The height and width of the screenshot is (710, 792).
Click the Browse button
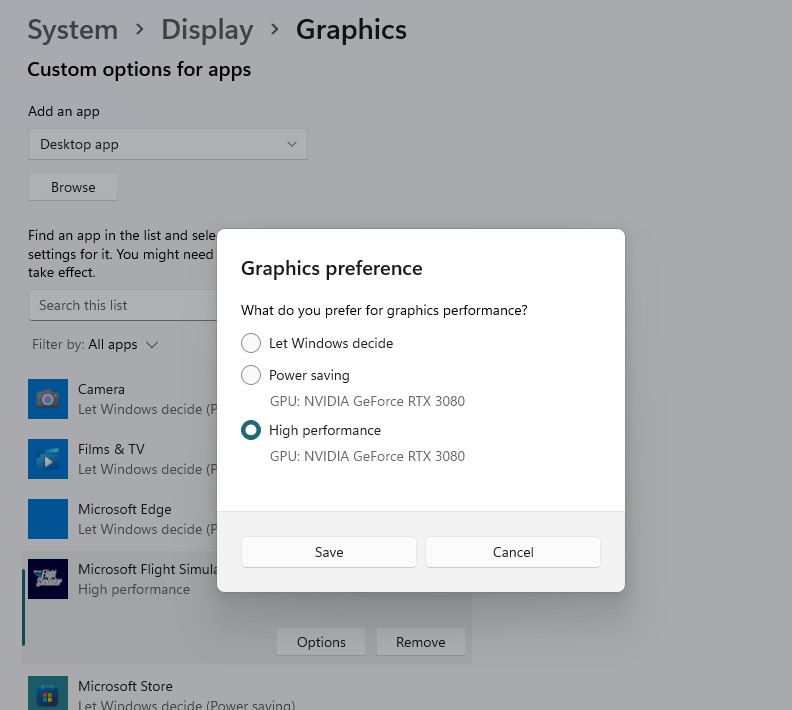click(x=73, y=187)
